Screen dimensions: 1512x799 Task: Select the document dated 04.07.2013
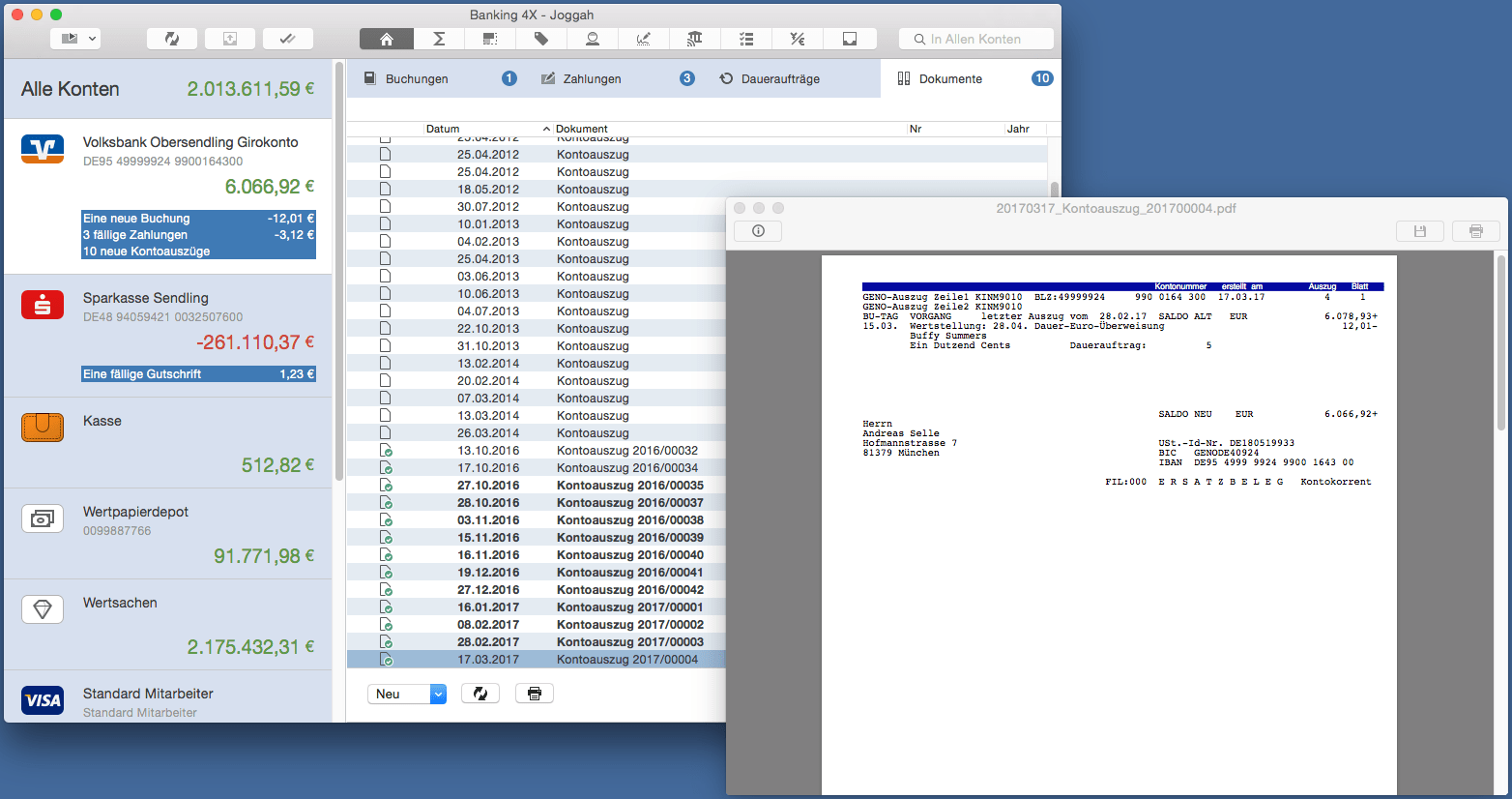click(x=537, y=311)
